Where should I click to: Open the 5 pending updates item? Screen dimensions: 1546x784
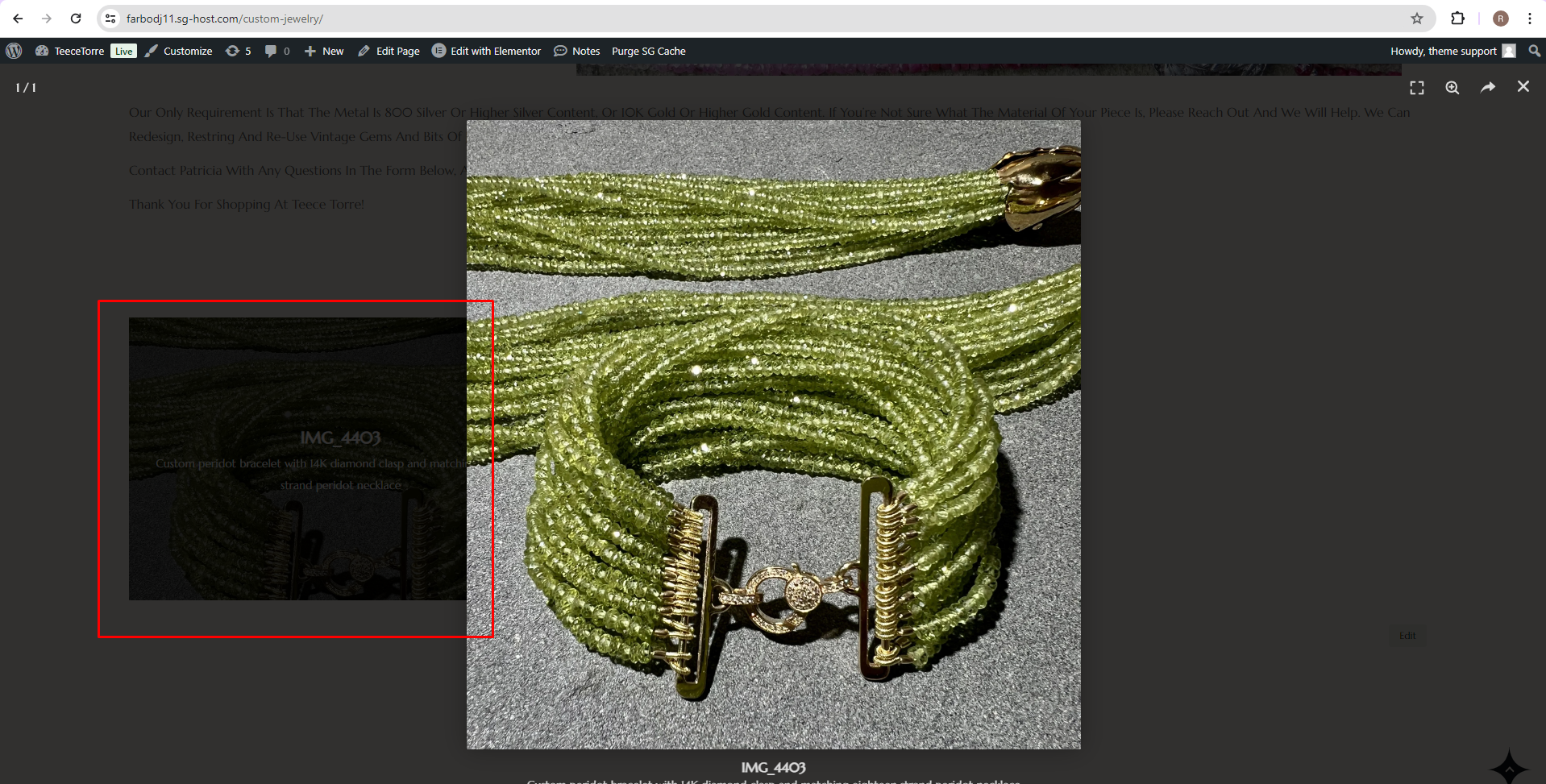coord(238,51)
